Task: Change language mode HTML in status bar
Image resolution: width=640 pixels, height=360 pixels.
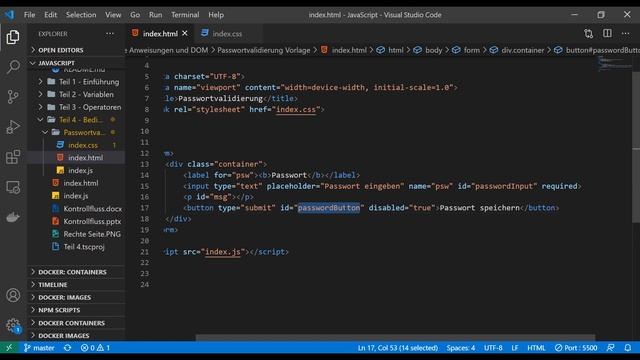Action: click(x=536, y=348)
